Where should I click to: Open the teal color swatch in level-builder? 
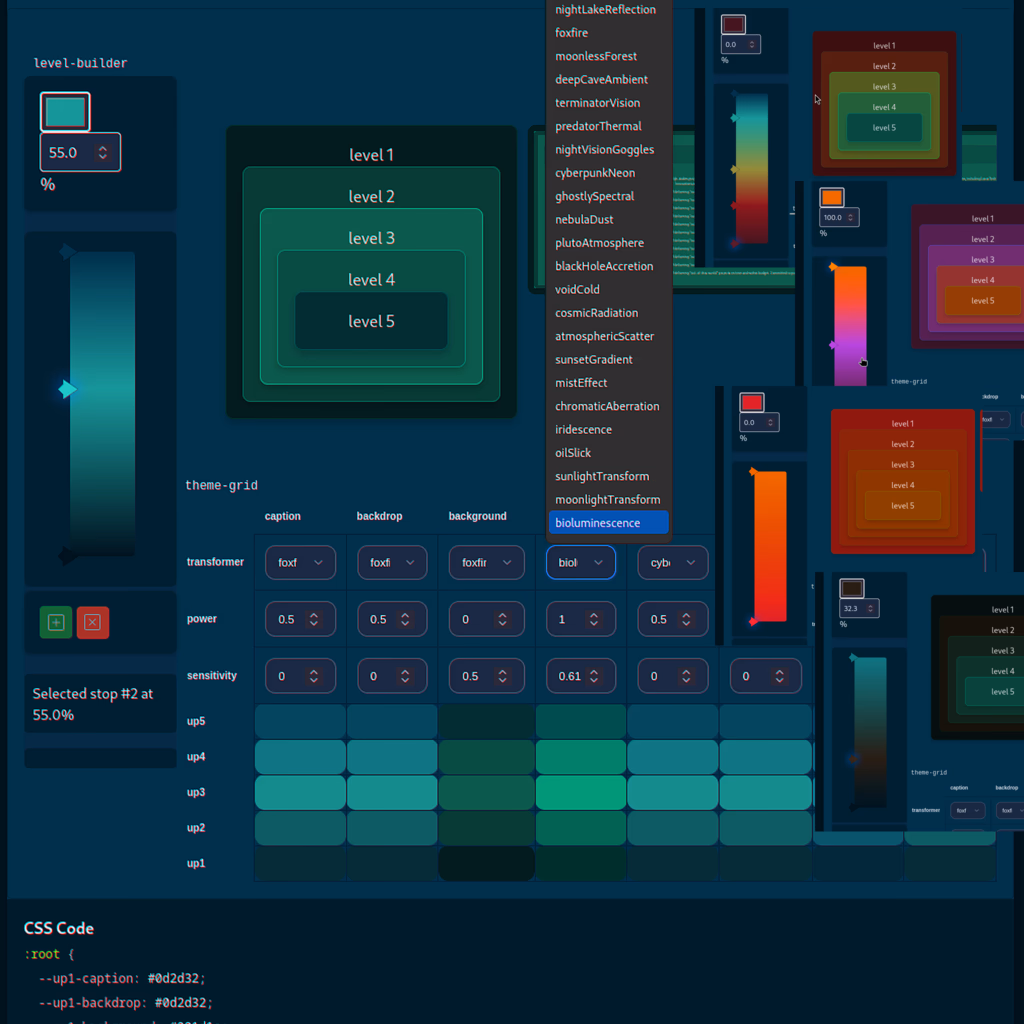(65, 111)
